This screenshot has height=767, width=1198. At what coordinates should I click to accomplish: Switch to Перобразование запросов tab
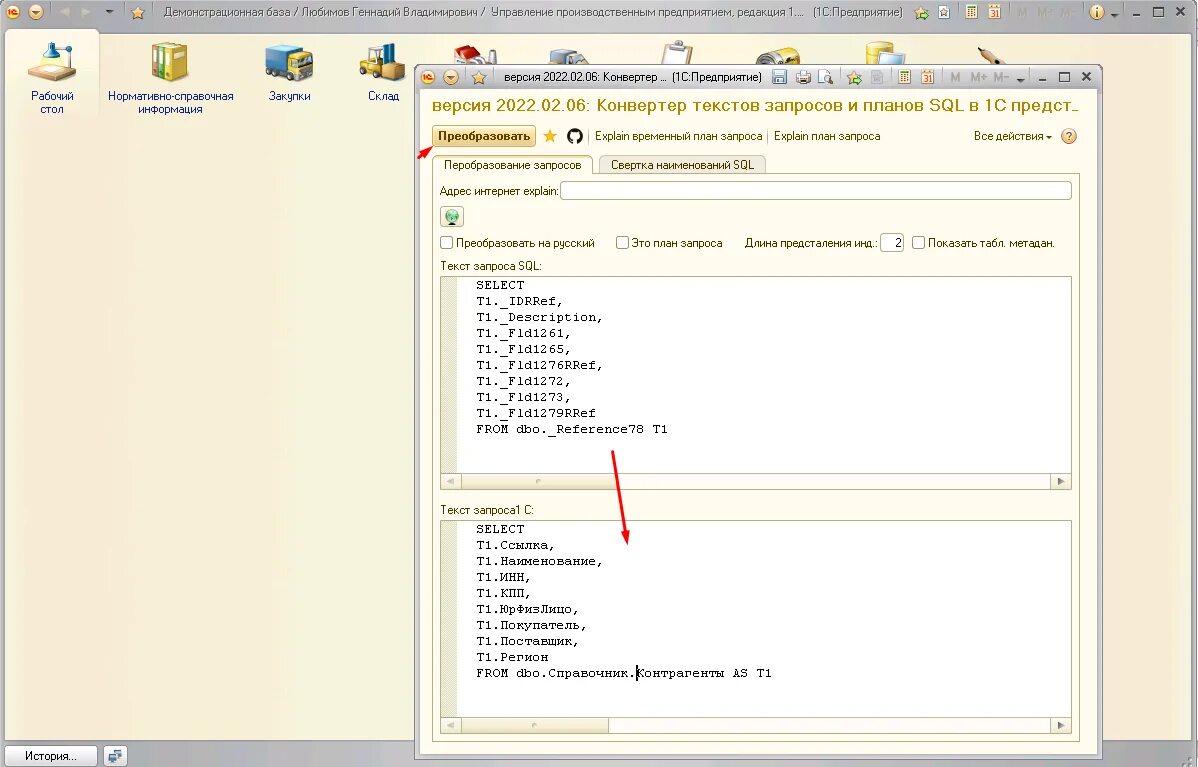coord(512,165)
